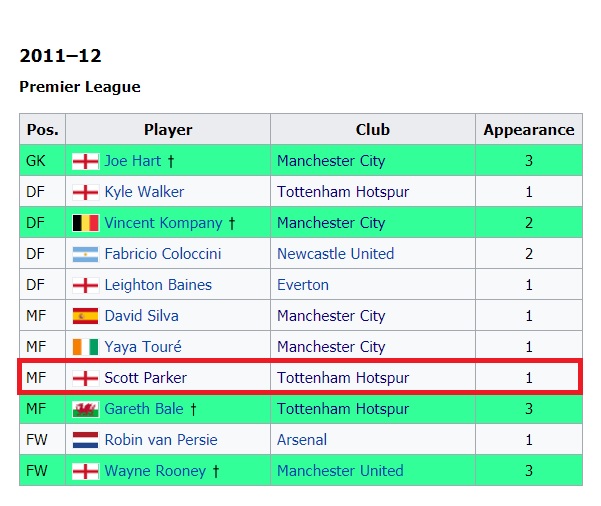Click the Spain flag beside David Silva
Viewport: 601px width, 506px height.
coord(85,316)
